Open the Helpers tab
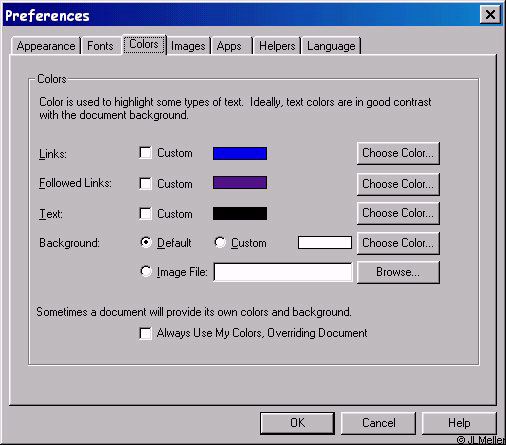This screenshot has width=506, height=445. (277, 46)
